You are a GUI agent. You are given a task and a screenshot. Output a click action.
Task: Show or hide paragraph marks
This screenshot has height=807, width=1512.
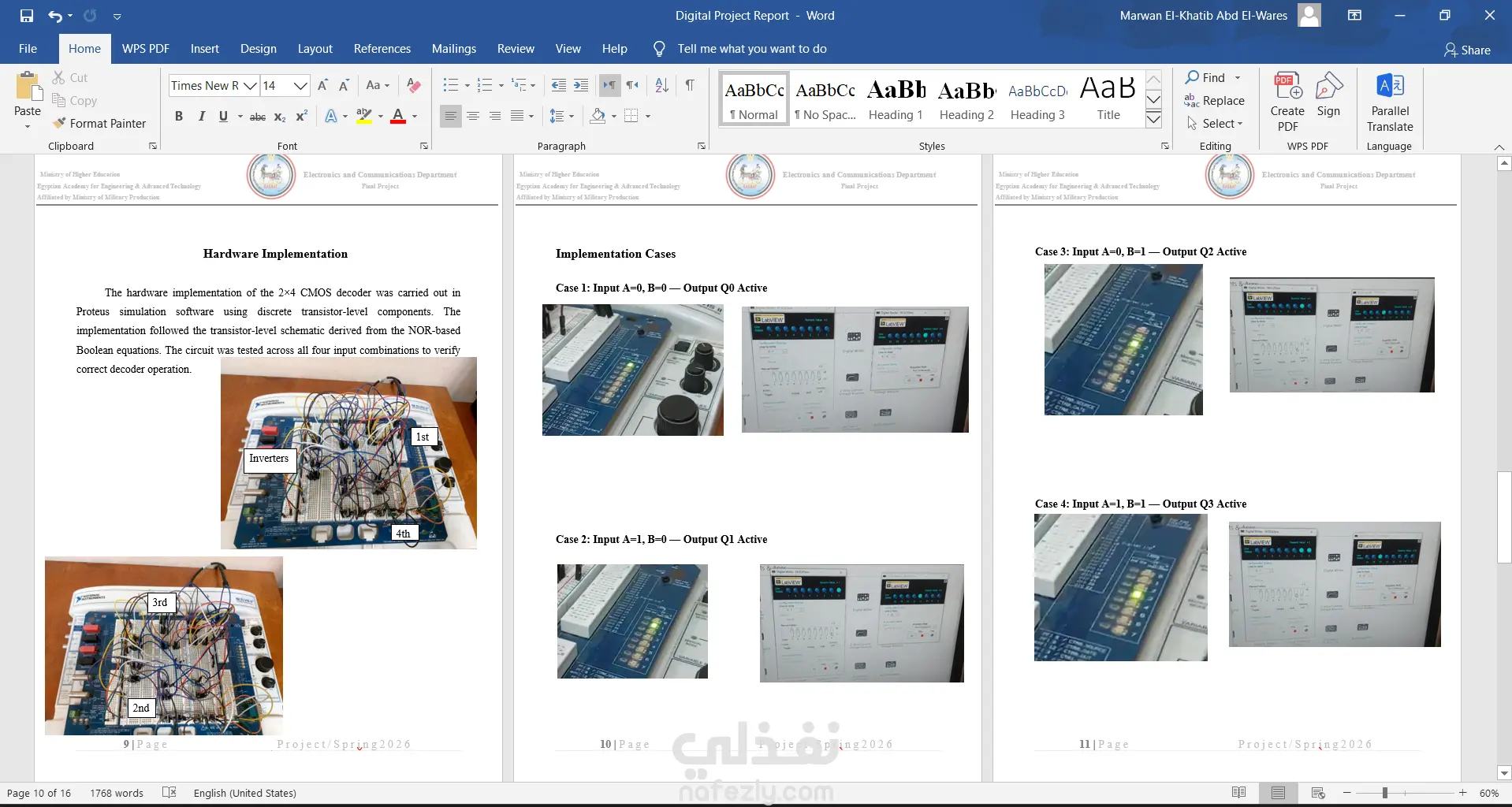[x=690, y=85]
